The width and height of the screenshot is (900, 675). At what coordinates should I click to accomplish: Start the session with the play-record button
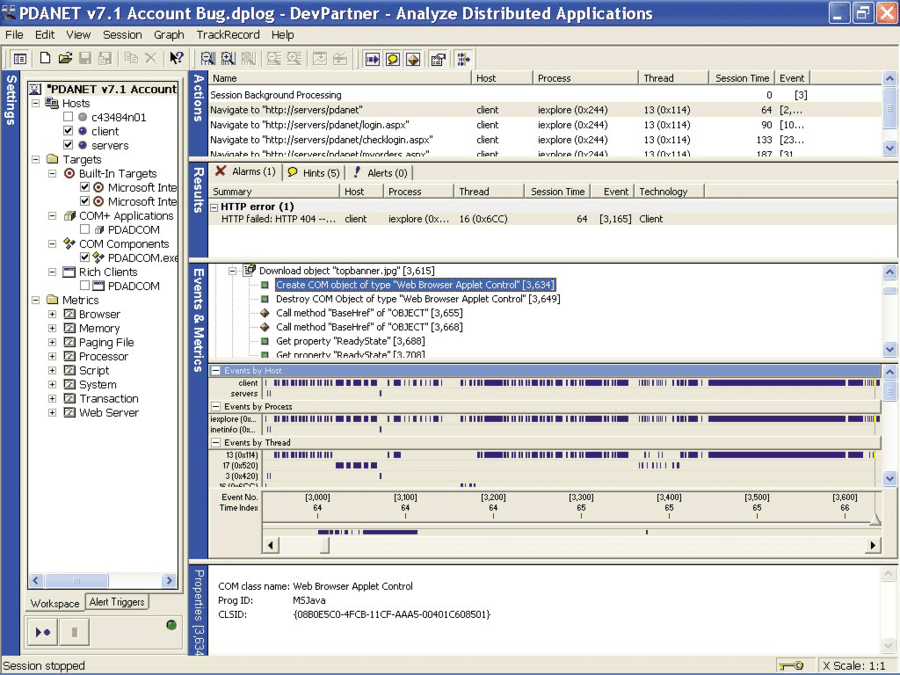(x=43, y=632)
